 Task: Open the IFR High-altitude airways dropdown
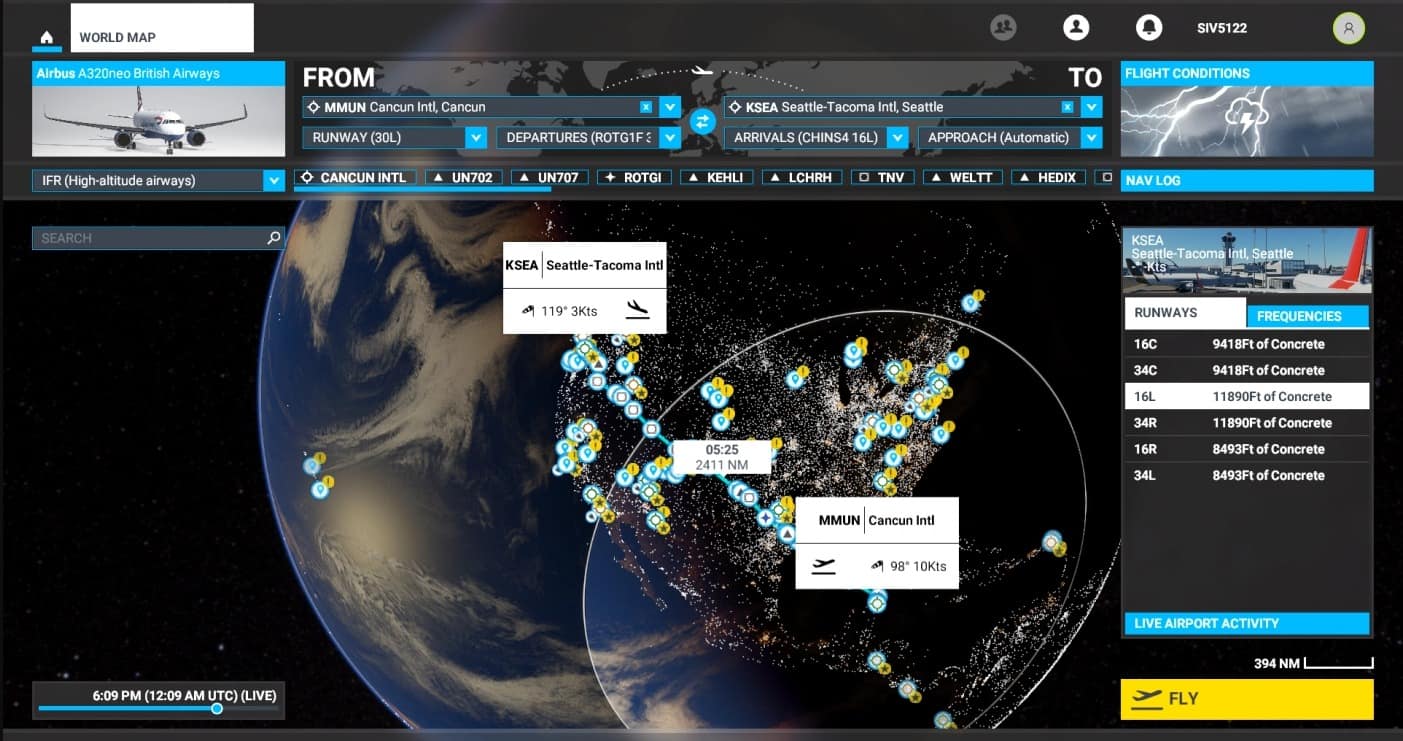click(158, 181)
